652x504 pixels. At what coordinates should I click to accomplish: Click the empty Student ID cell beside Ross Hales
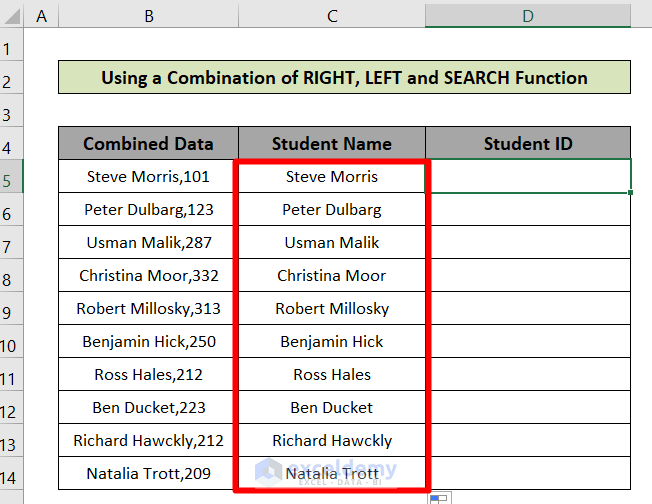[528, 375]
